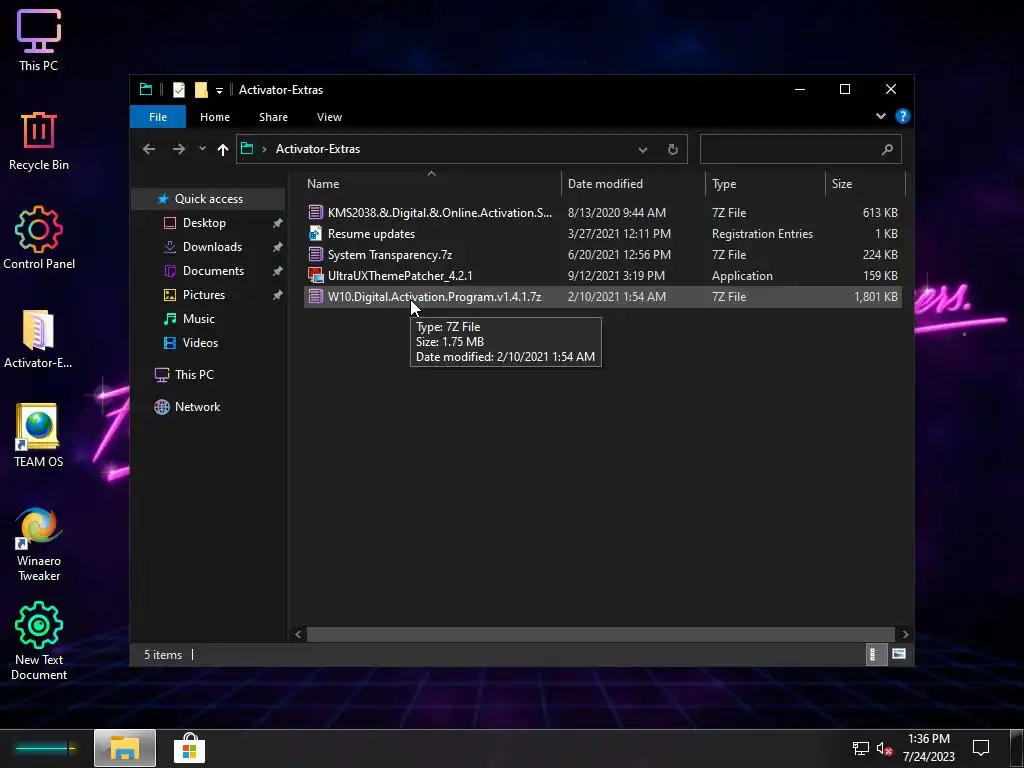Screen dimensions: 1024x768
Task: Open the View ribbon tab
Action: click(x=329, y=117)
